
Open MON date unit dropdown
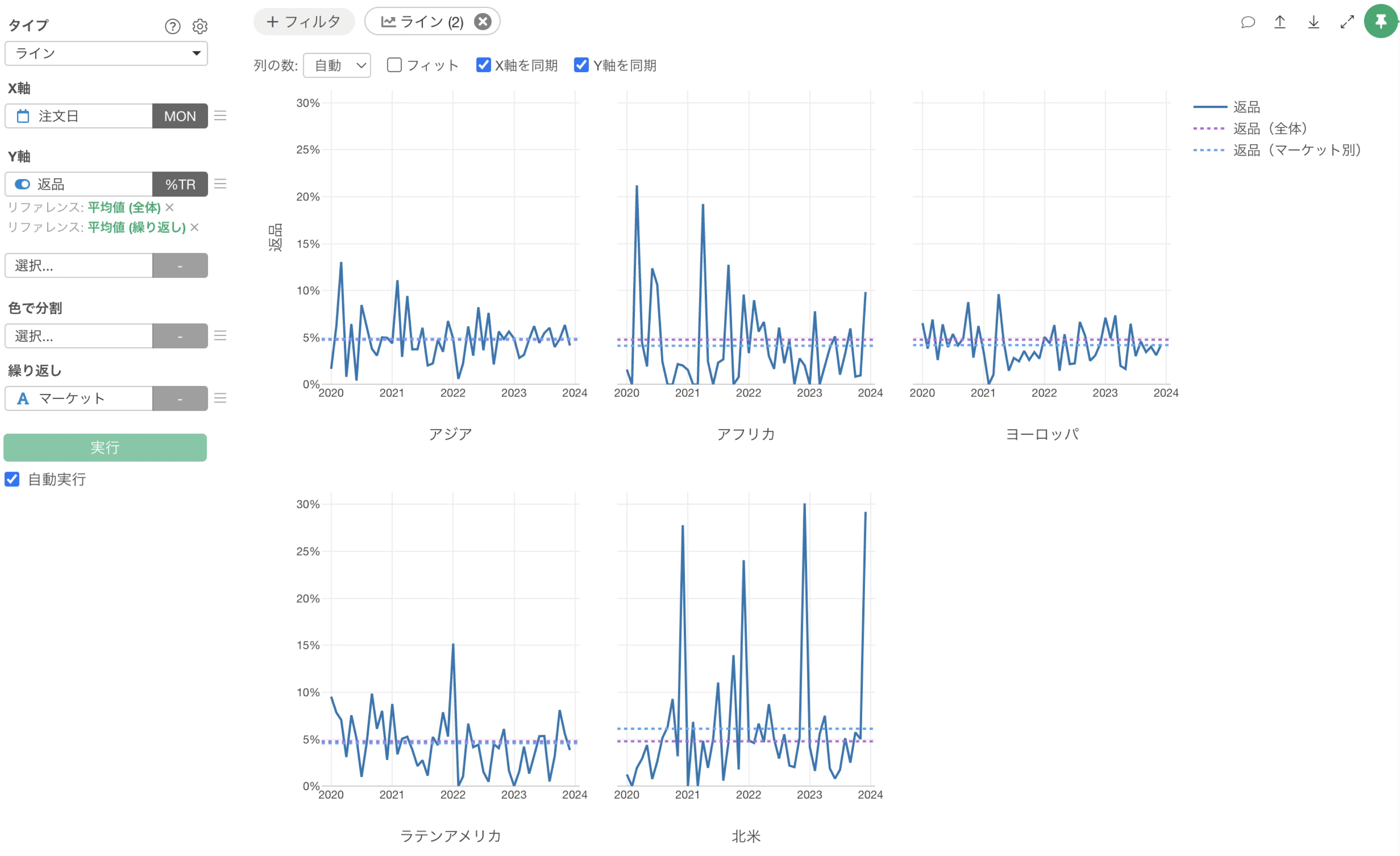coord(180,116)
